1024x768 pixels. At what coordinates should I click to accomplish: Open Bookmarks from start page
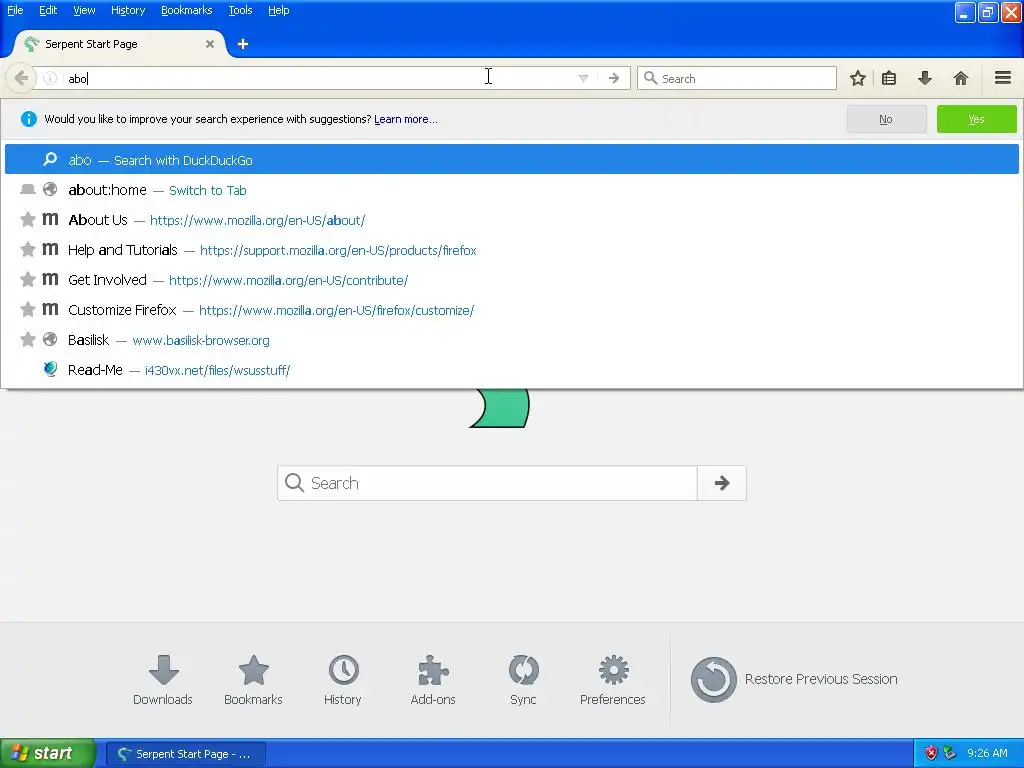253,679
